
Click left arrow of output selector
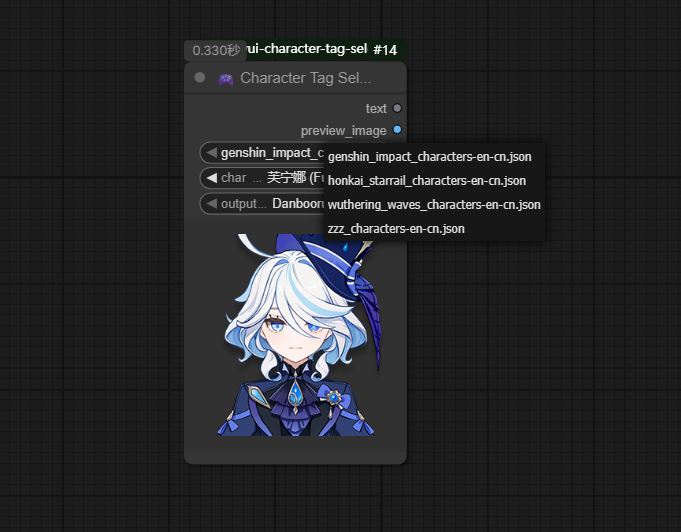212,203
